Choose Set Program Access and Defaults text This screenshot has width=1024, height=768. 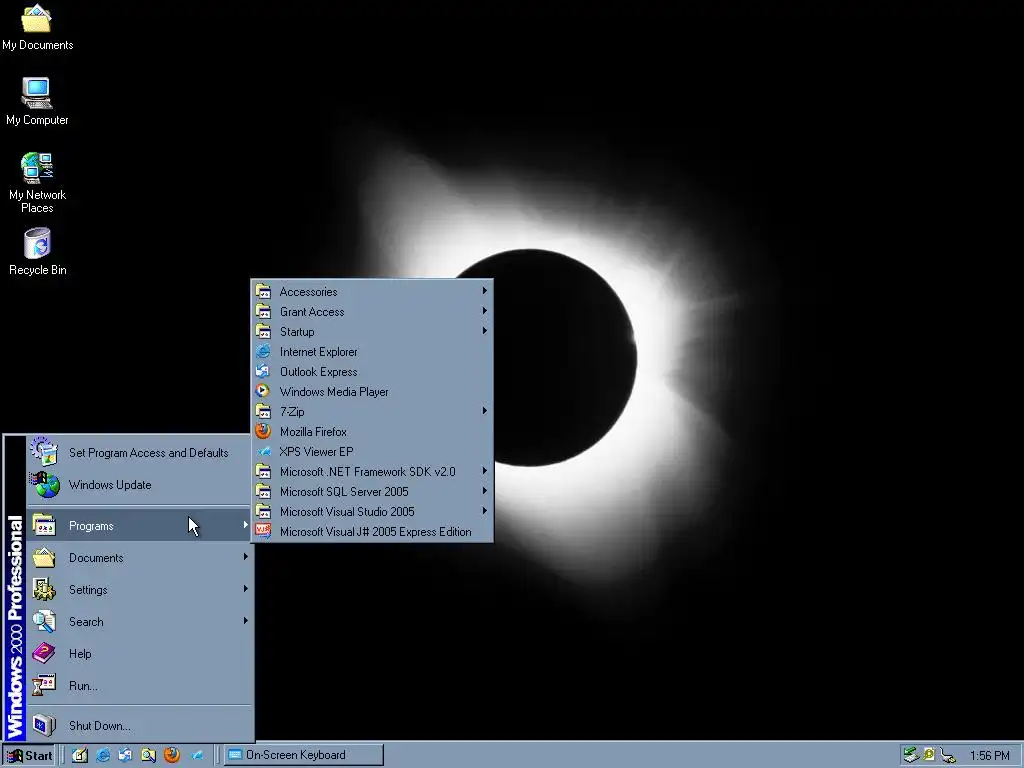coord(148,453)
